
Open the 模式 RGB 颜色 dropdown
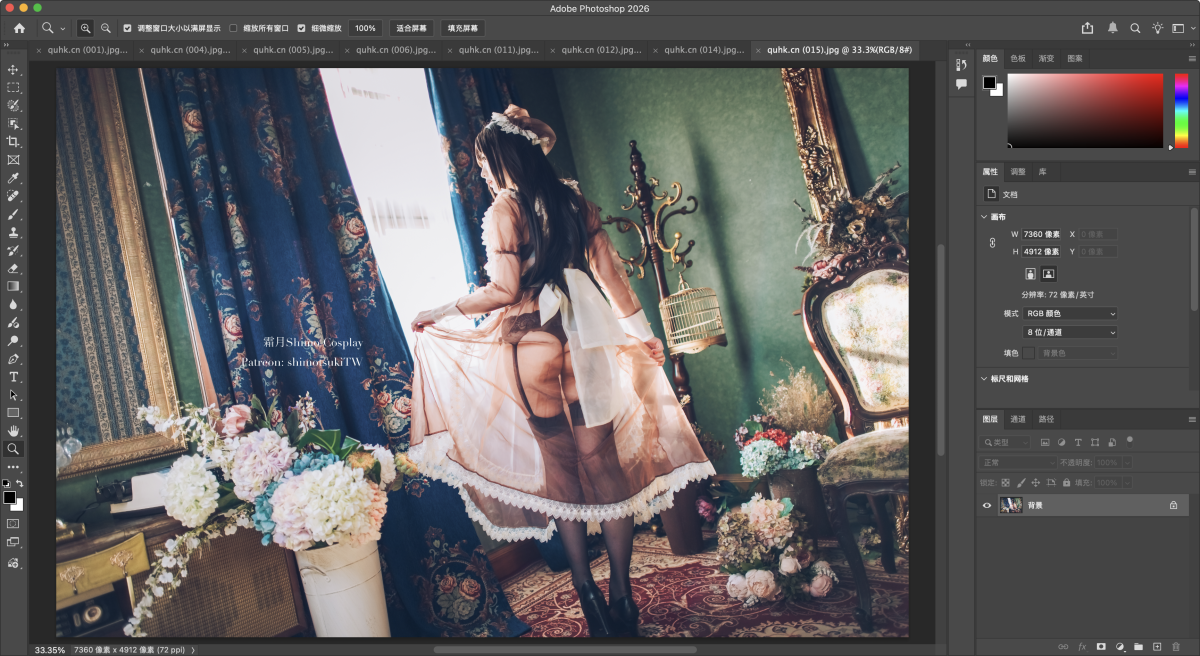(1070, 314)
